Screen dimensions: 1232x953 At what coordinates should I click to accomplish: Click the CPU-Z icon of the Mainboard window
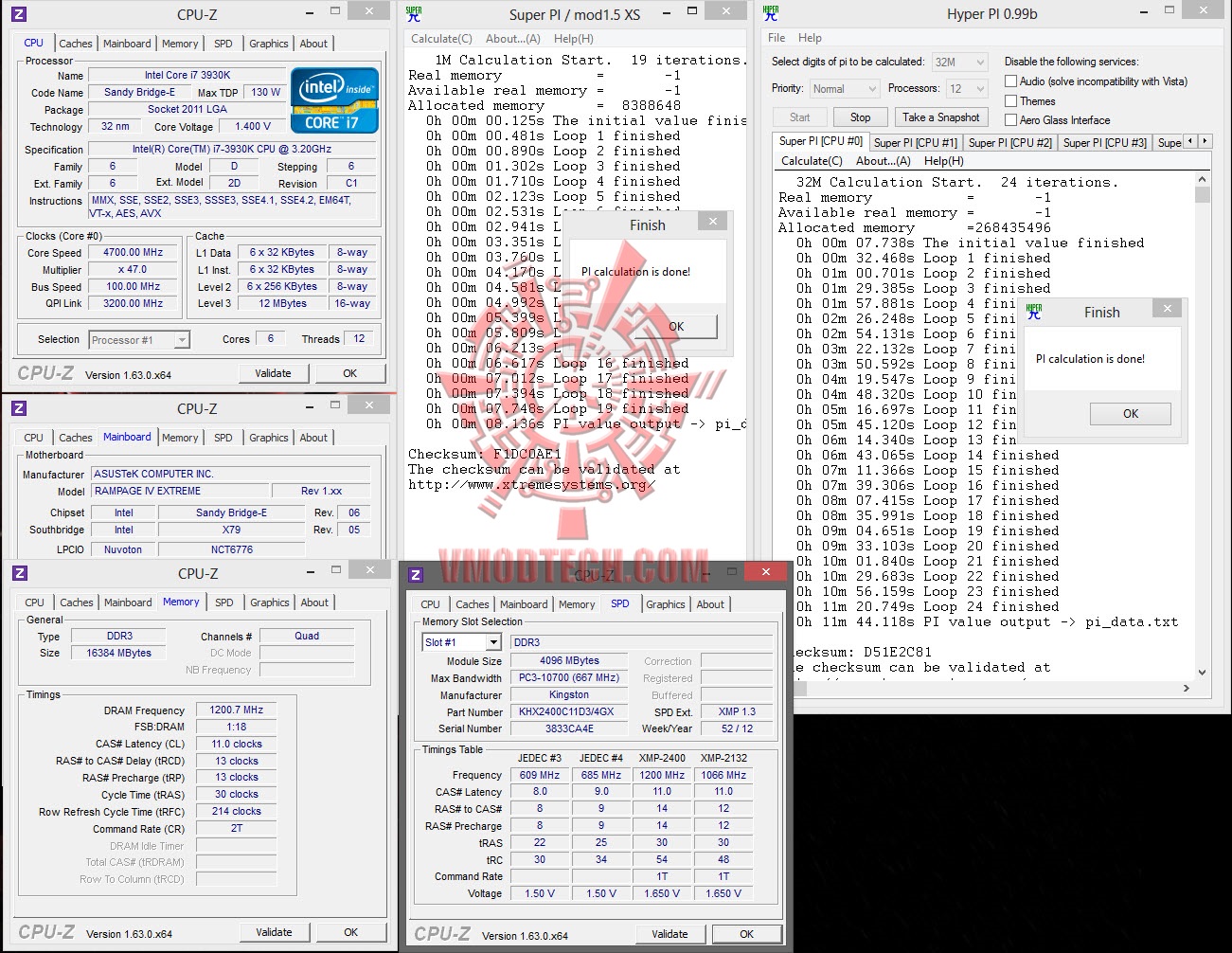pos(19,408)
